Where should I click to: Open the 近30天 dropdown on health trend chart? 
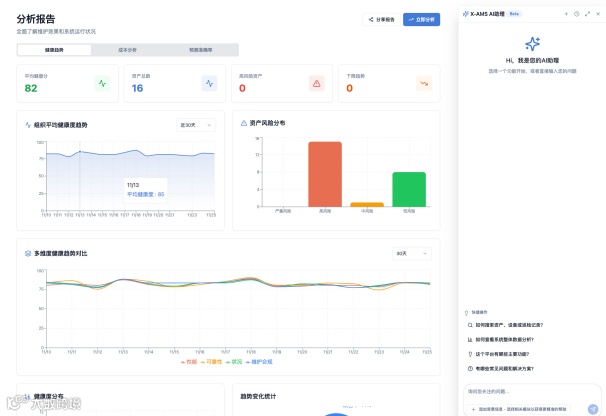click(196, 125)
